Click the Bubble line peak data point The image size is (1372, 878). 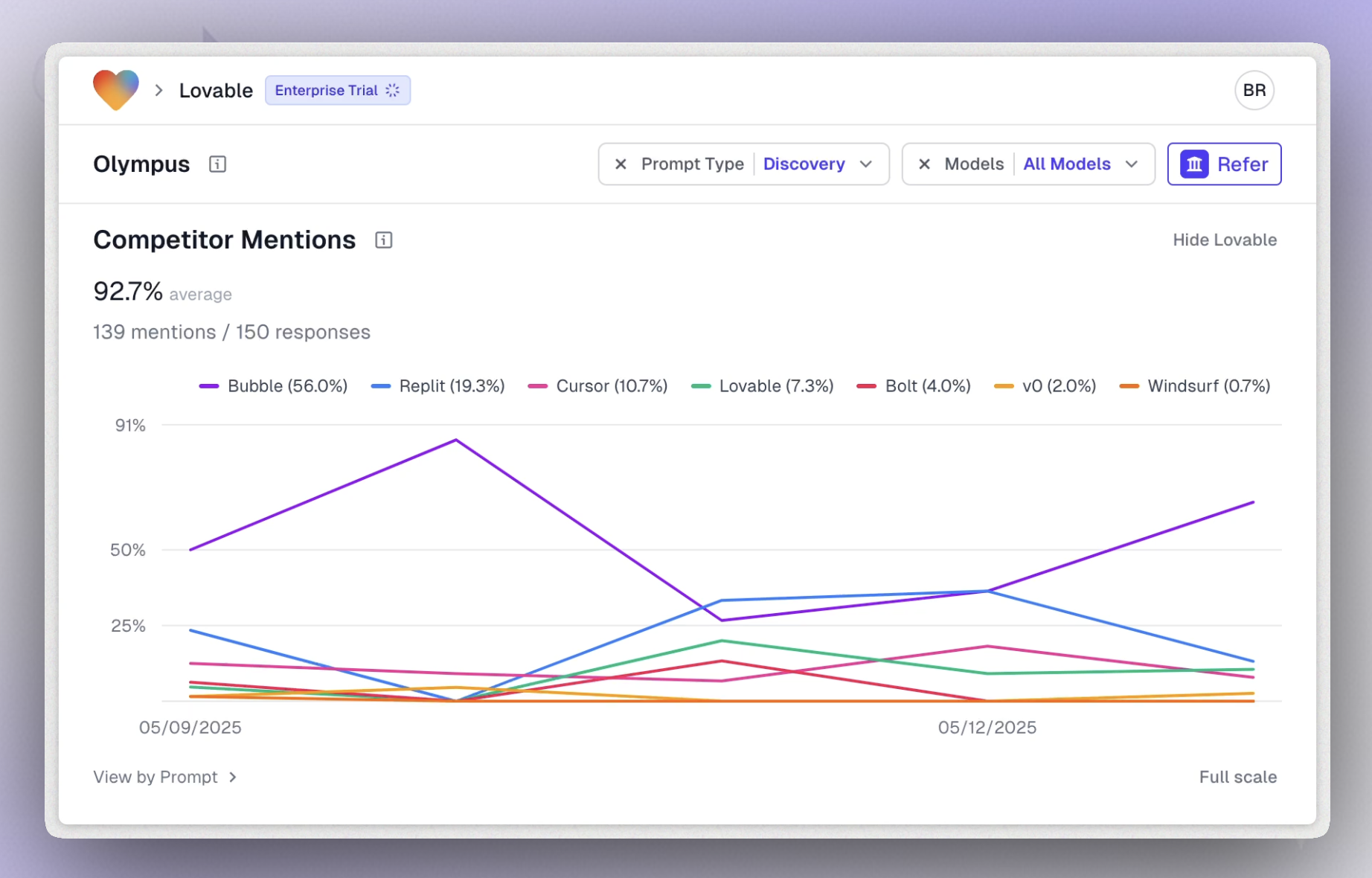456,440
